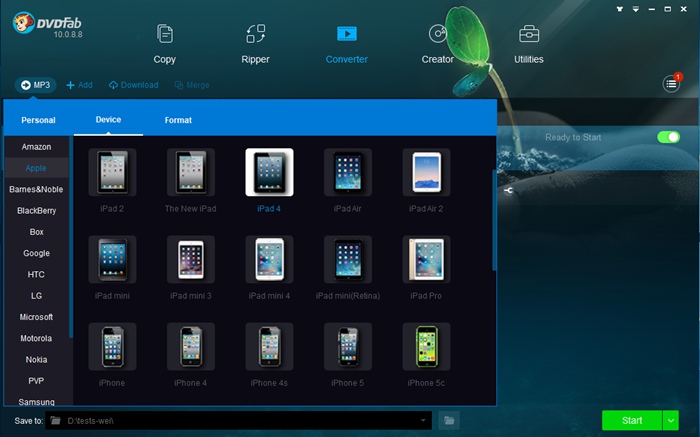Expand the Save to path dropdown

[x=423, y=420]
